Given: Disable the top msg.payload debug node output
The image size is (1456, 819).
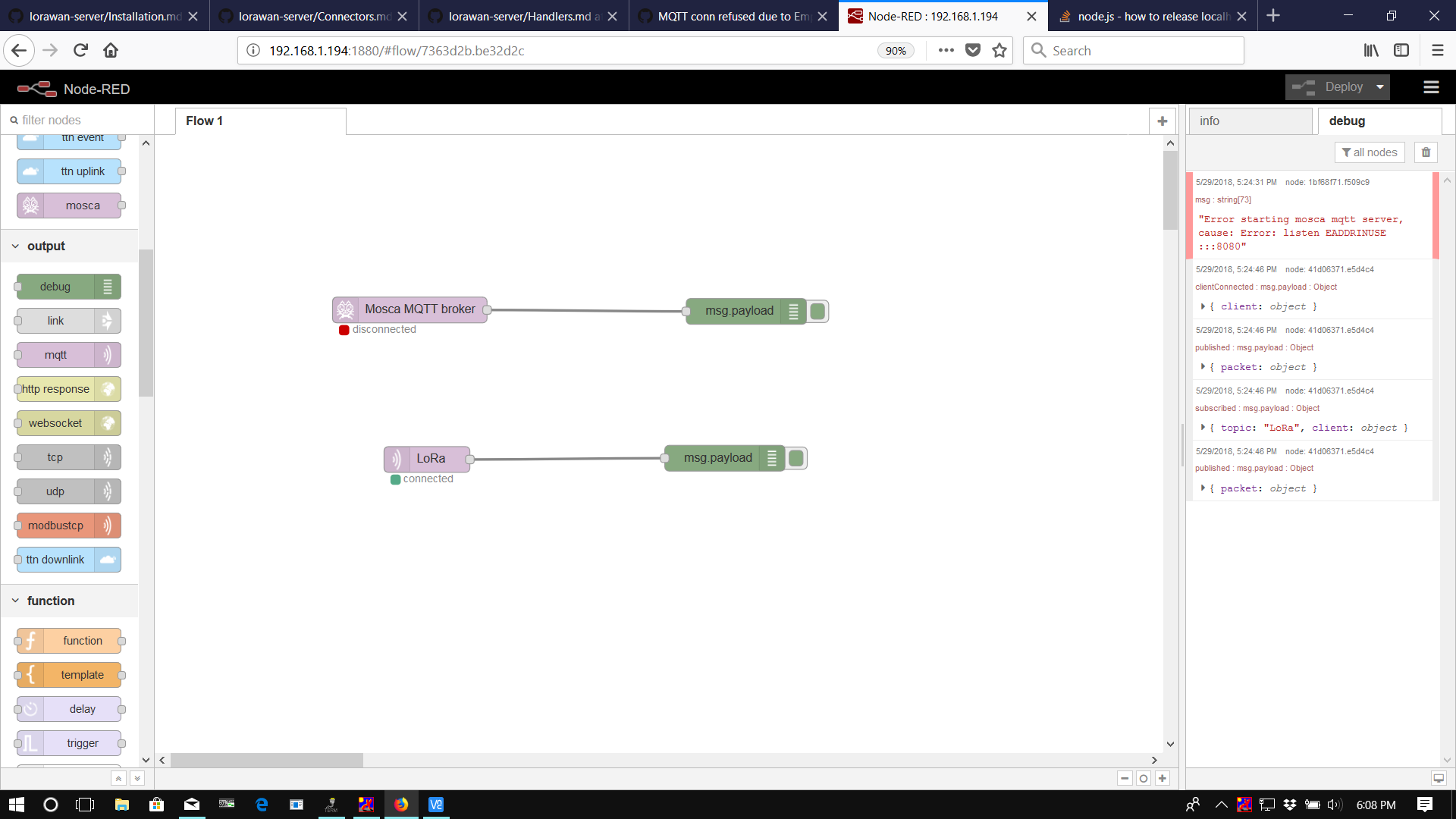Looking at the screenshot, I should 817,311.
